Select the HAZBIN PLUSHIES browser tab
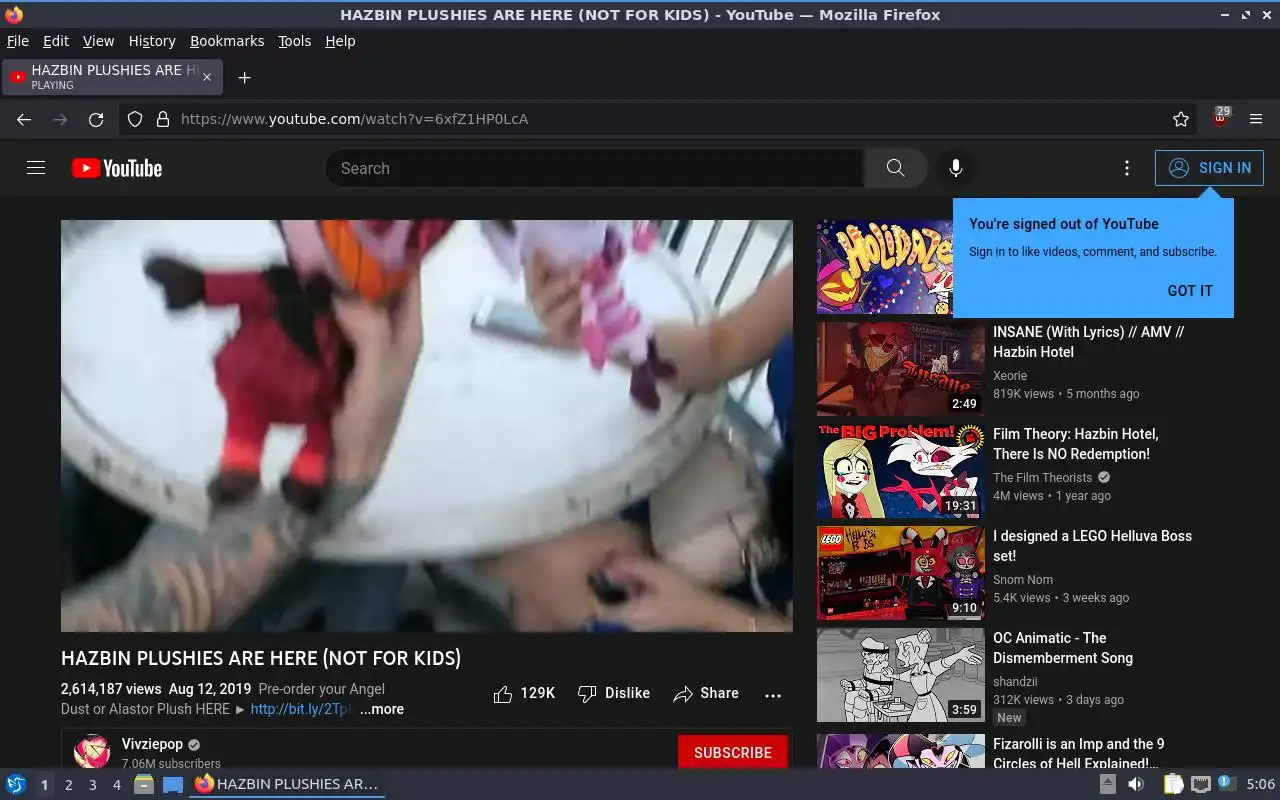 tap(112, 77)
